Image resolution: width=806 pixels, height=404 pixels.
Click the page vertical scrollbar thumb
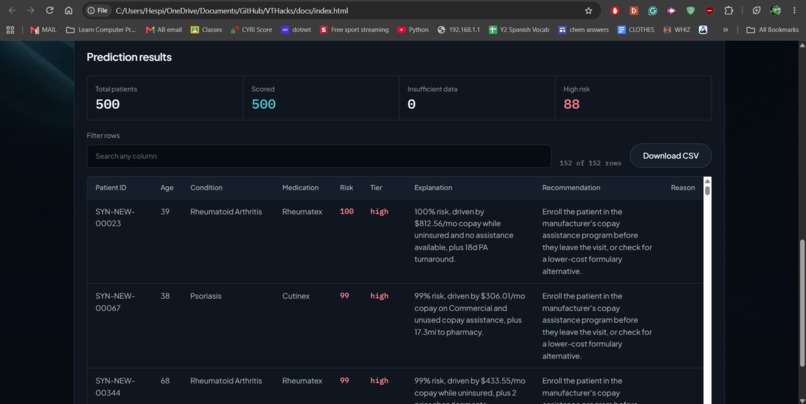point(802,303)
